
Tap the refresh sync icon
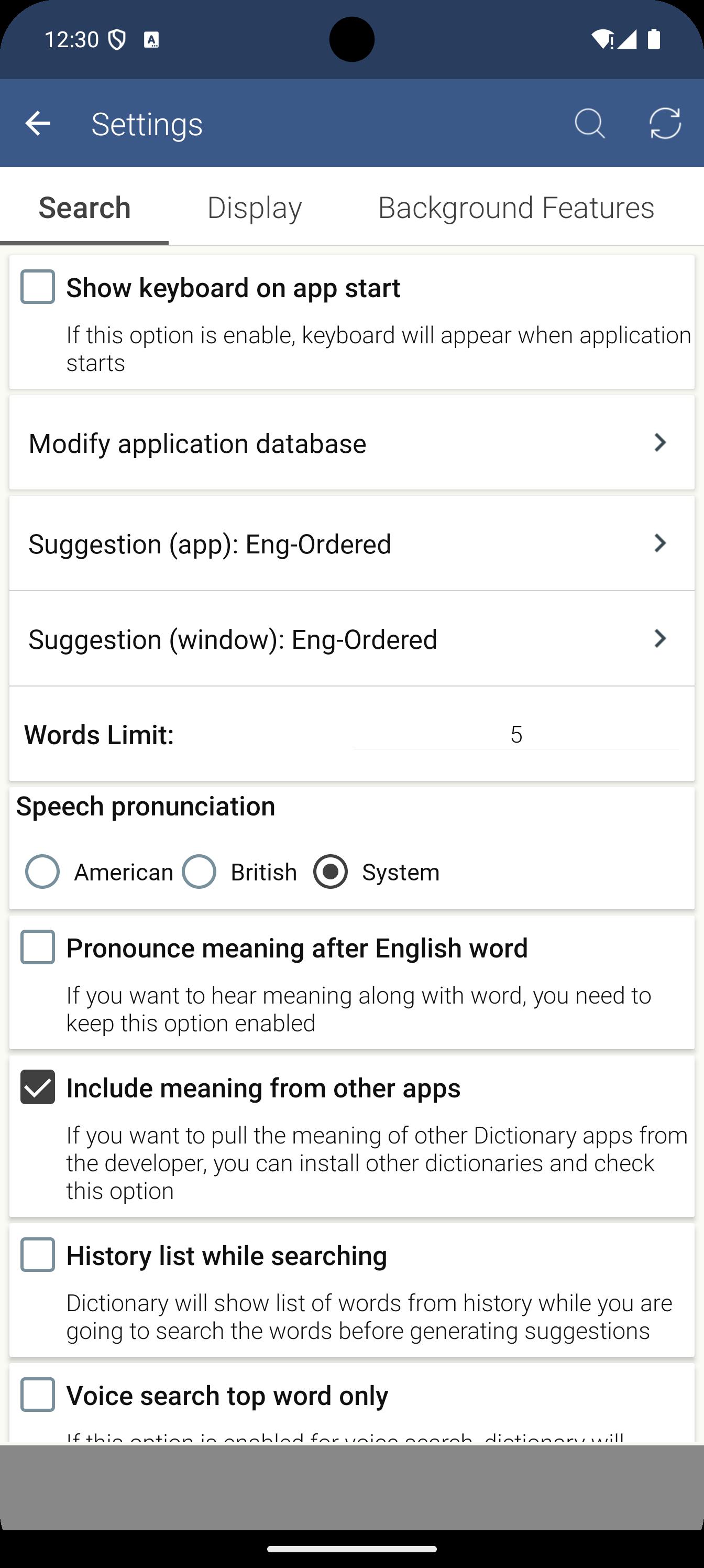pyautogui.click(x=665, y=124)
